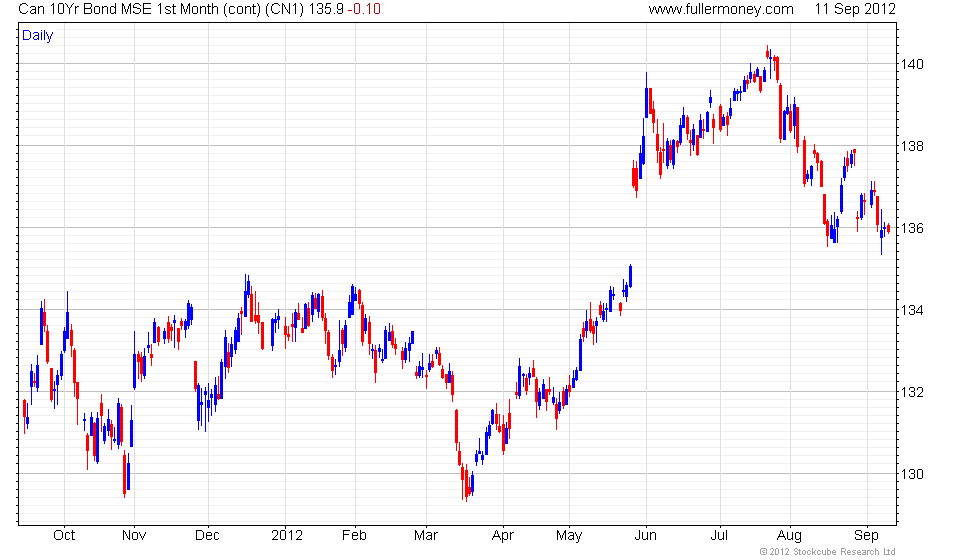Click the price change value '-0.10'
The image size is (980, 560).
pyautogui.click(x=364, y=9)
